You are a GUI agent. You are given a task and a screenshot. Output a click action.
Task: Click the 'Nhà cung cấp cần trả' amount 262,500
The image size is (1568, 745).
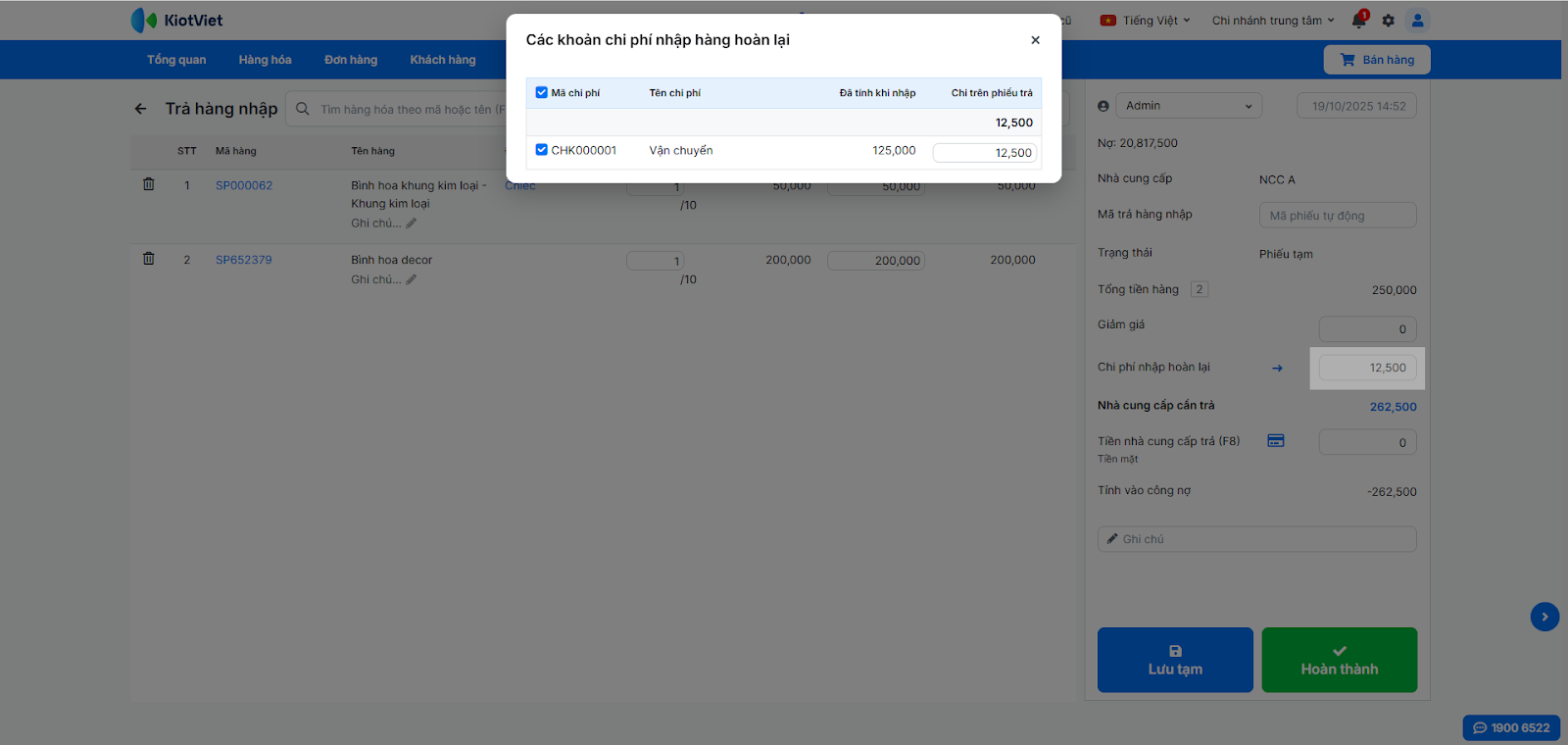tap(1393, 407)
